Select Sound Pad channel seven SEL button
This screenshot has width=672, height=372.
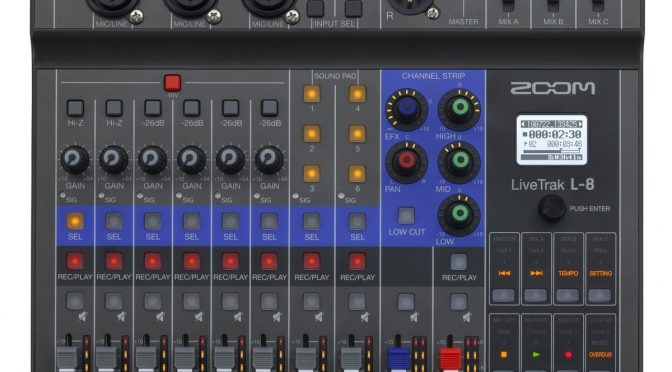(x=312, y=221)
